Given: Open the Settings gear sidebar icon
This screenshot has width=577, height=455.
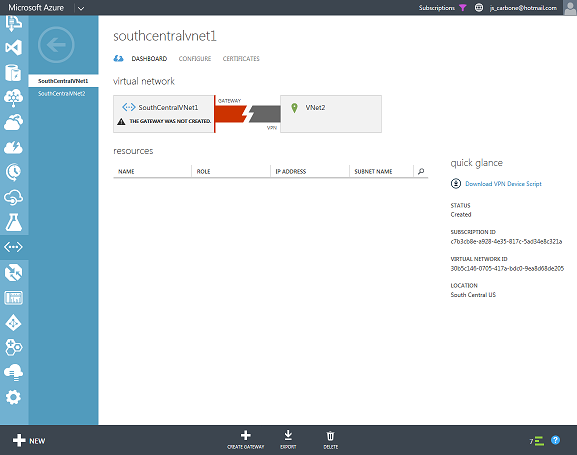Looking at the screenshot, I should point(14,397).
